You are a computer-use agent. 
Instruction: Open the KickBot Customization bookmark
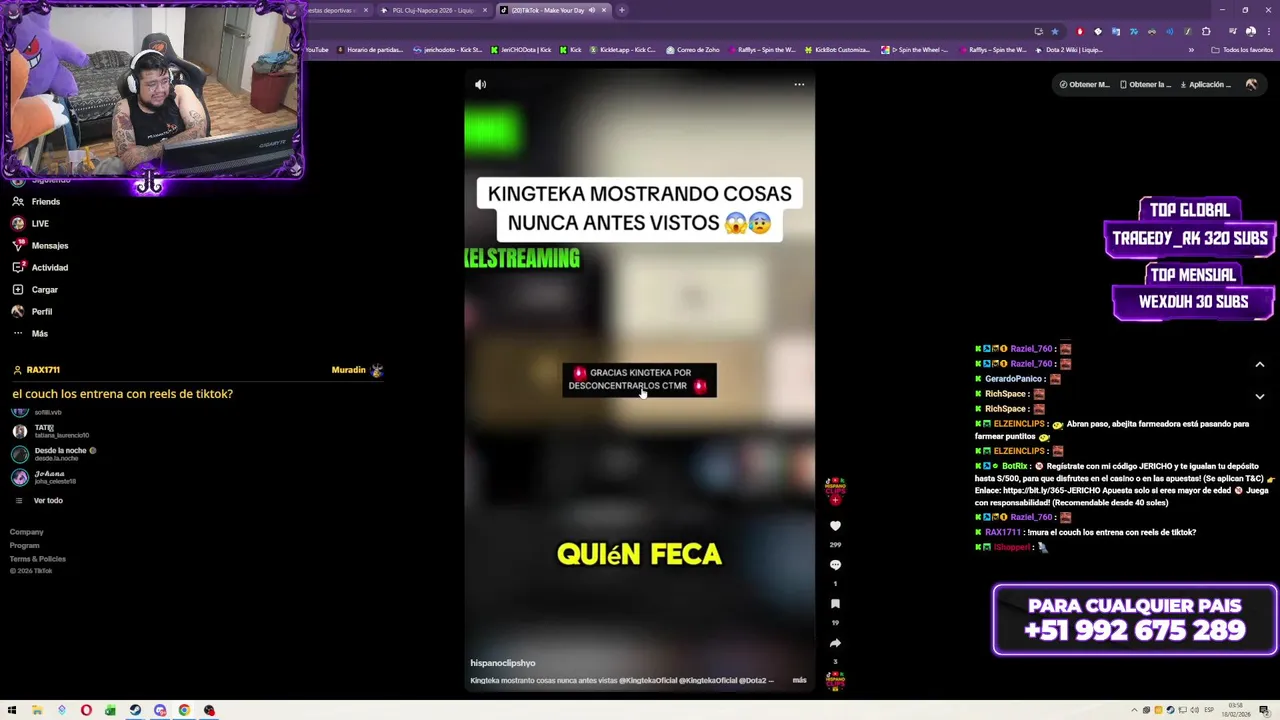(836, 49)
